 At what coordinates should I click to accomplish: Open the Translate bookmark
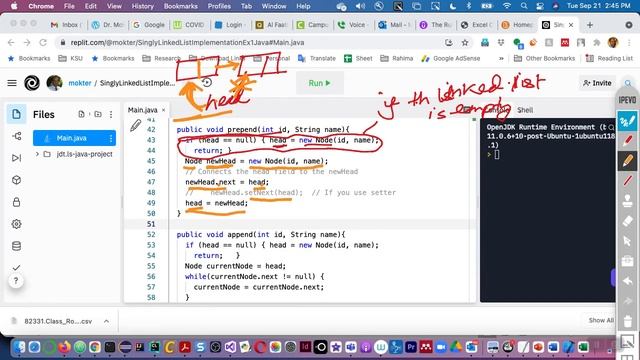coord(317,58)
